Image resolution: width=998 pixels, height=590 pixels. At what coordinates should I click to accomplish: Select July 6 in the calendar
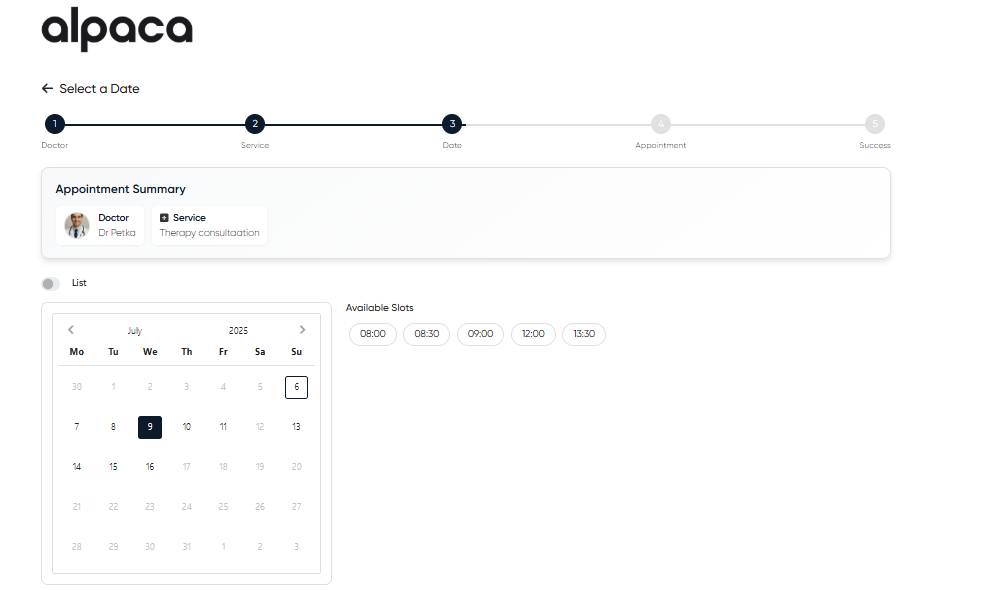coord(296,387)
